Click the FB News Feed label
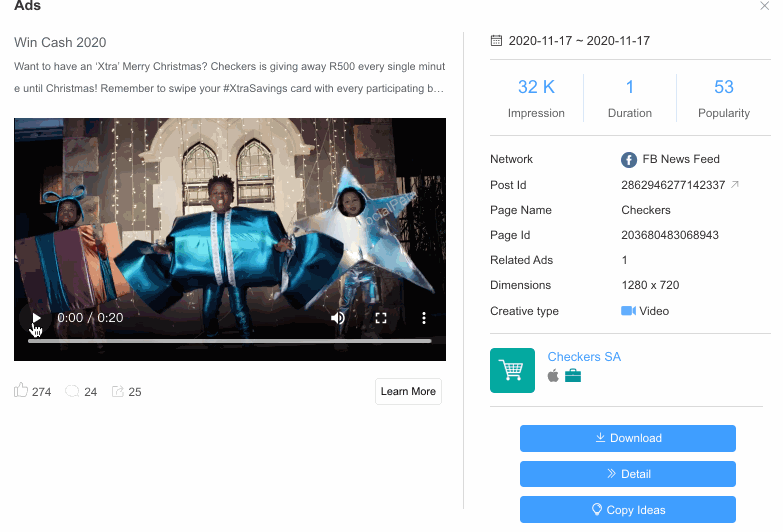This screenshot has width=783, height=532. [681, 159]
